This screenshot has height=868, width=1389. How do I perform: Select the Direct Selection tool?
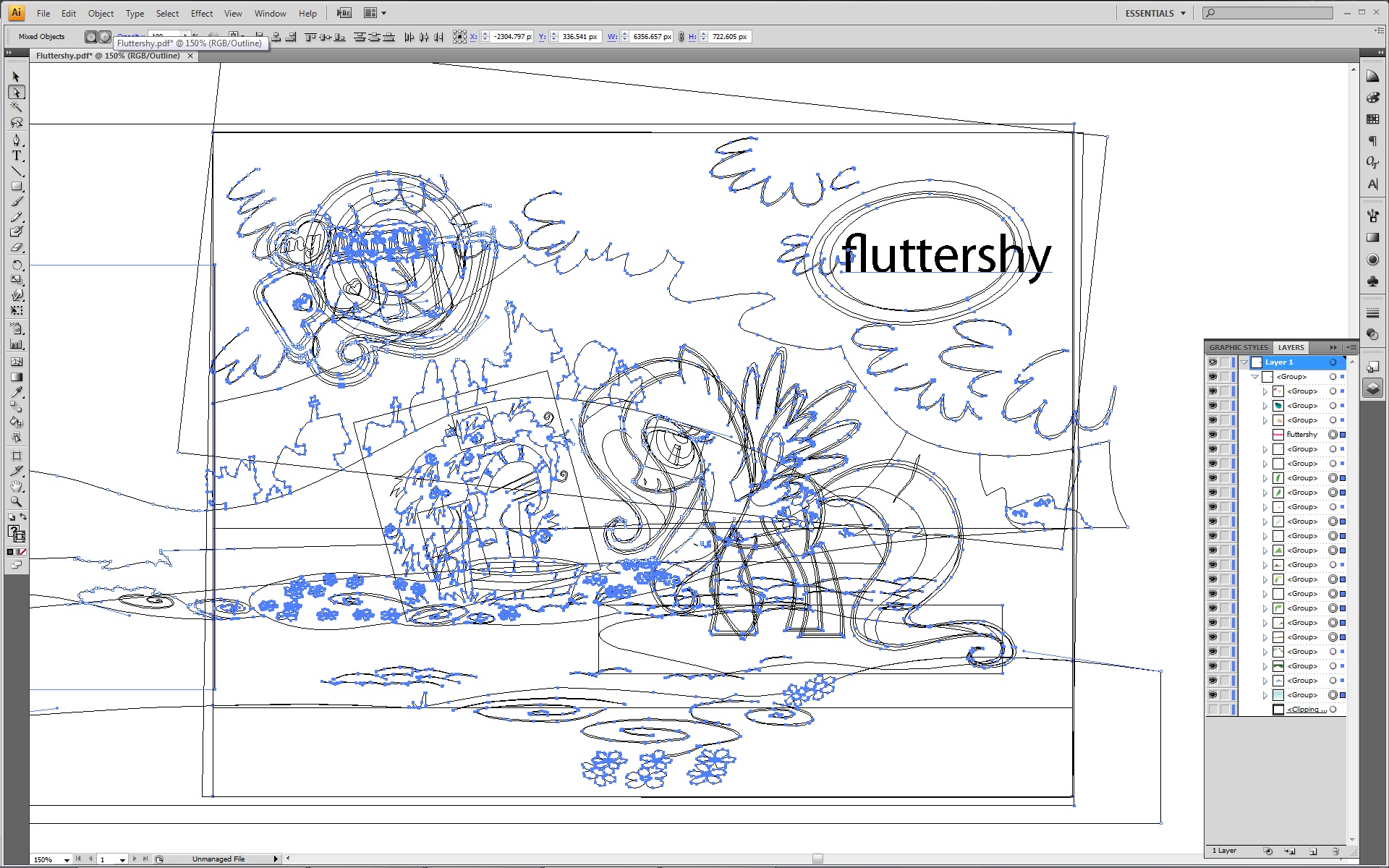pos(17,93)
